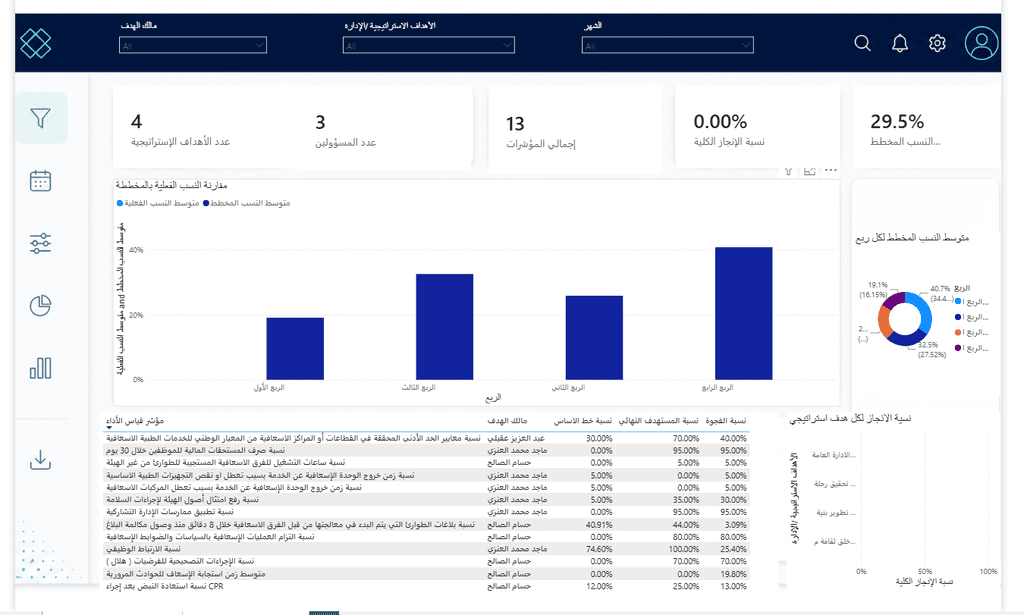Open notifications bell icon
The width and height of the screenshot is (1024, 615).
[x=900, y=43]
